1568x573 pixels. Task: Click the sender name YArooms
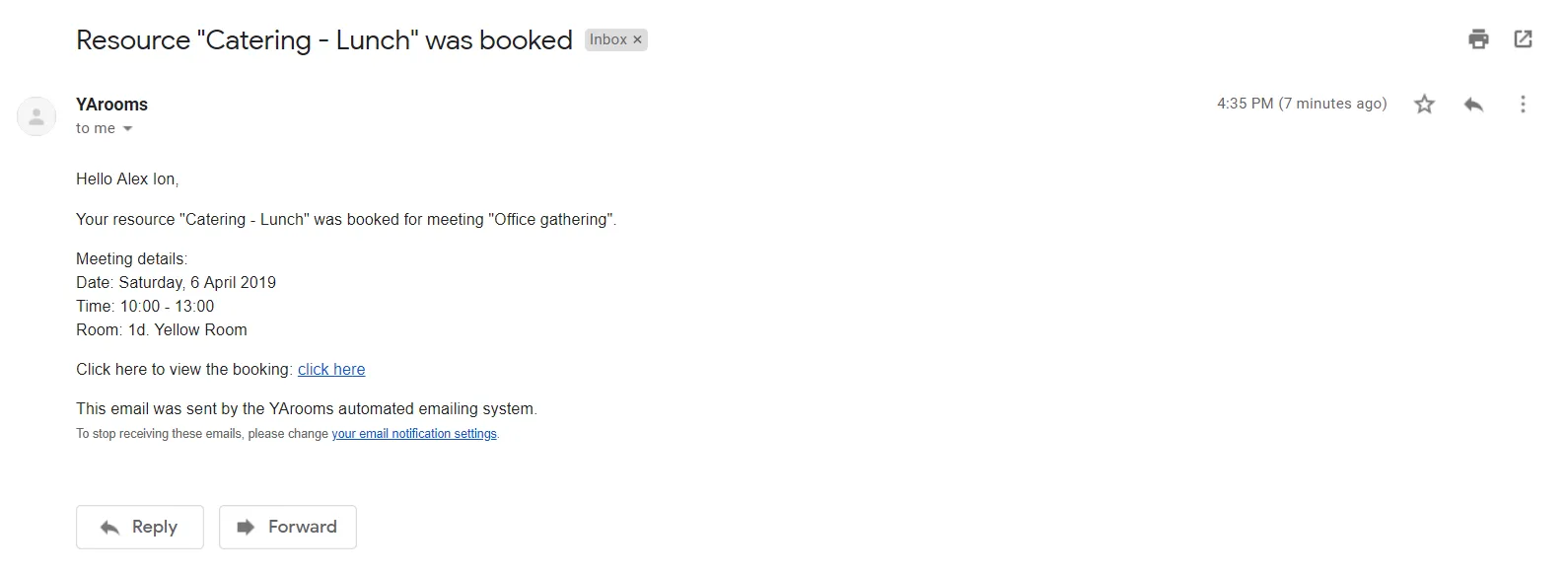pos(111,105)
